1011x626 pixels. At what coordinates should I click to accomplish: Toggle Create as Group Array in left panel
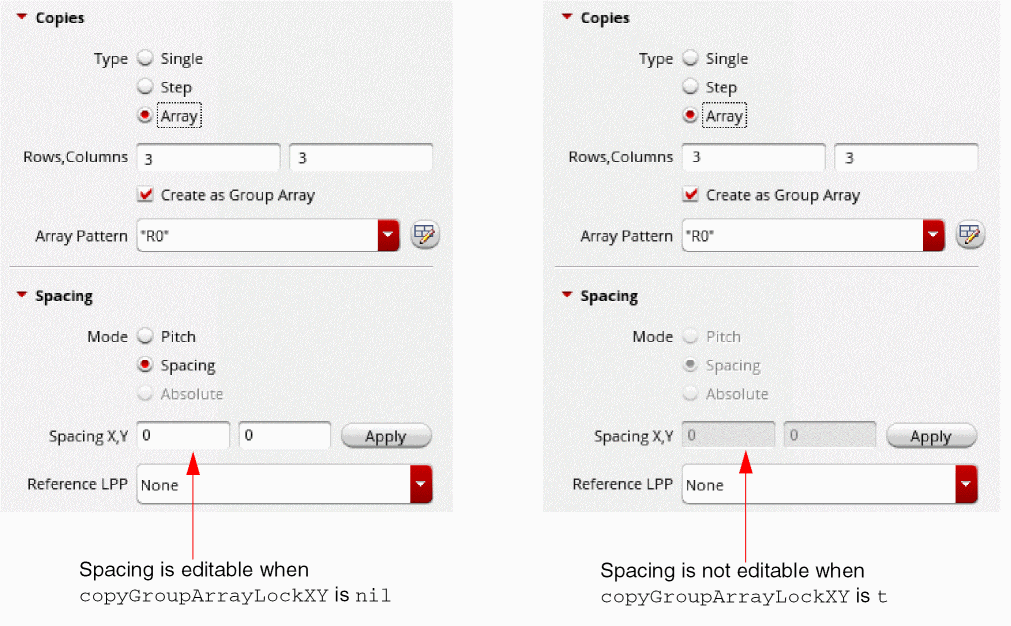tap(146, 194)
